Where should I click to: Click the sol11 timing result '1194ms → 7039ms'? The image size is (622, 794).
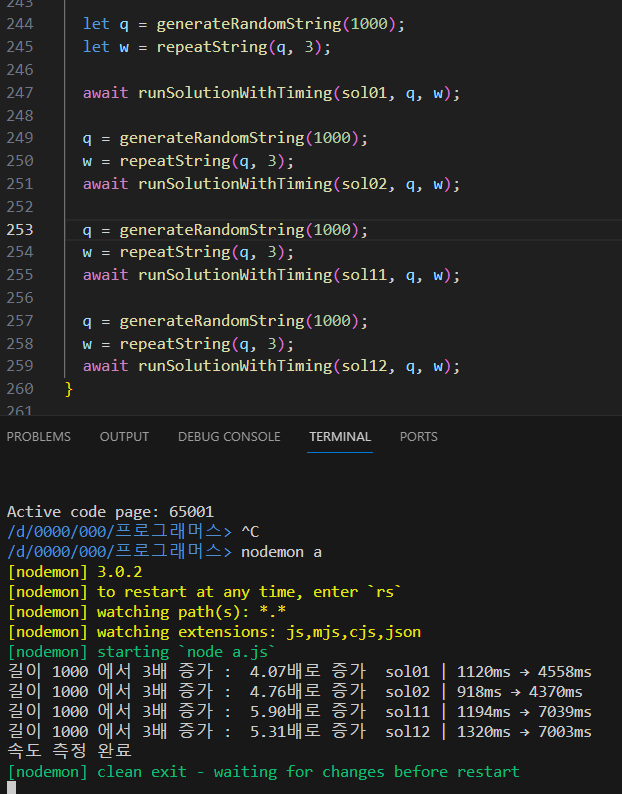click(x=524, y=712)
